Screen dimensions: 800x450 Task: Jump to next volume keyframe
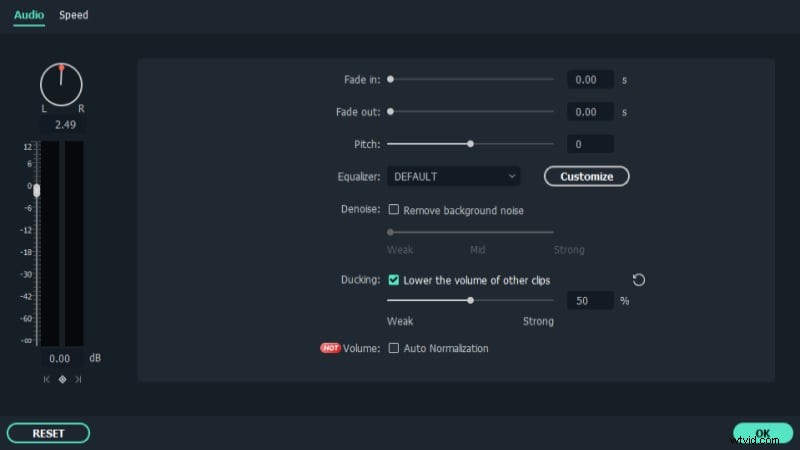point(78,380)
